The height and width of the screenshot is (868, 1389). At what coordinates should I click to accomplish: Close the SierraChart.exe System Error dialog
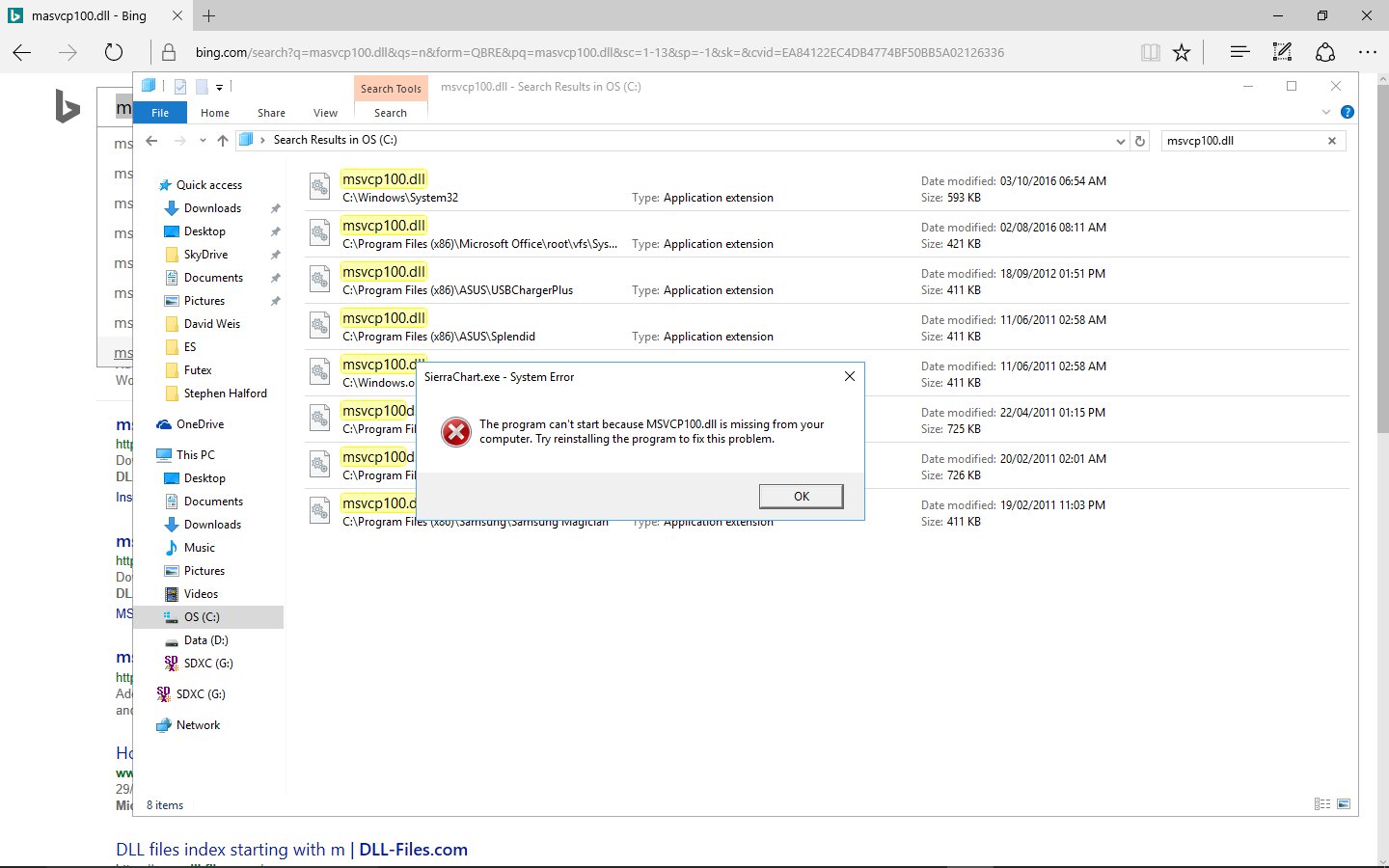pyautogui.click(x=850, y=376)
